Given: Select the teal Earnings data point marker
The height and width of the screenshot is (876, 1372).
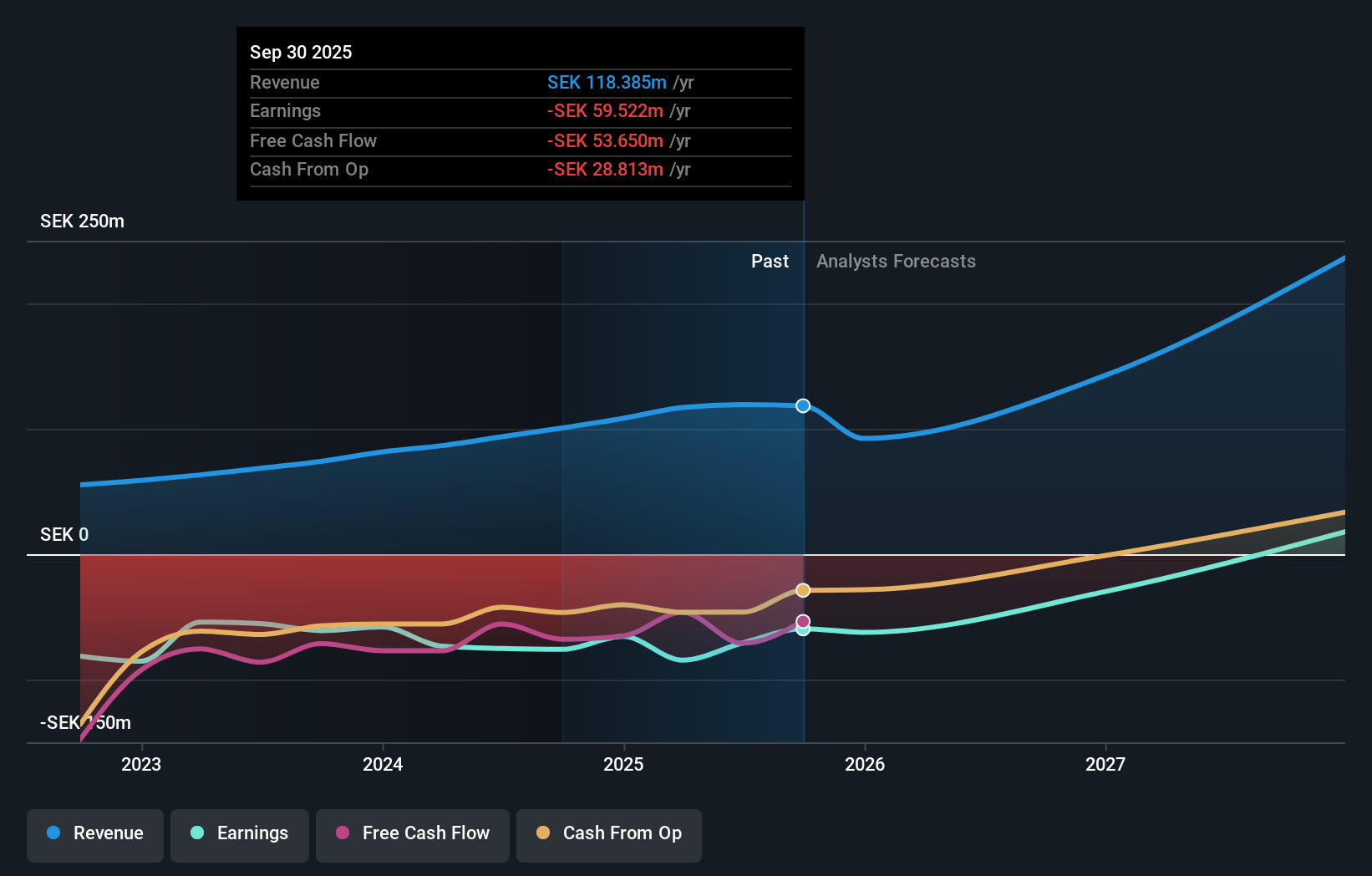Looking at the screenshot, I should (803, 630).
